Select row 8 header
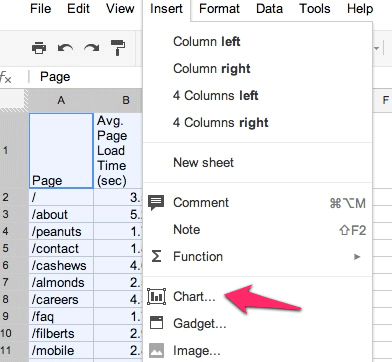The width and height of the screenshot is (392, 362). click(14, 299)
